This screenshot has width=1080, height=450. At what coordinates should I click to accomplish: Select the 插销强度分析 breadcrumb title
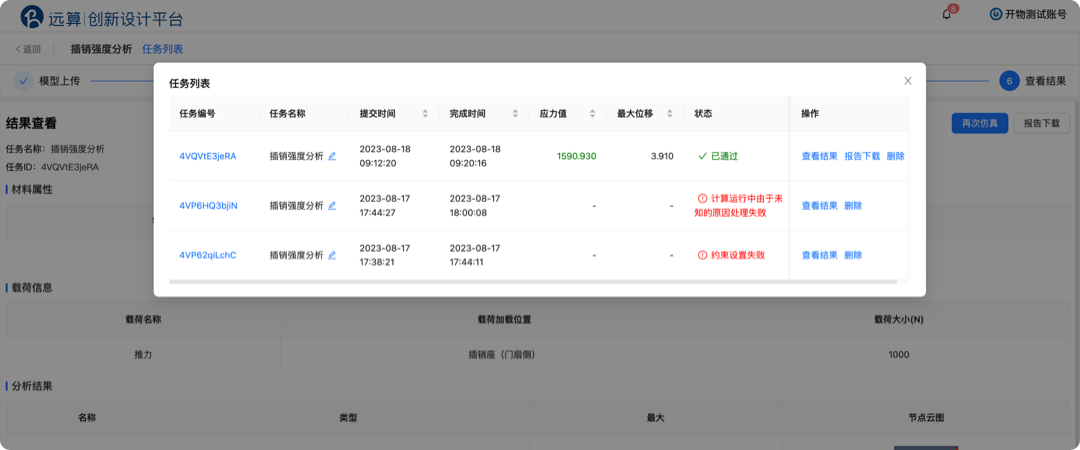(x=101, y=49)
